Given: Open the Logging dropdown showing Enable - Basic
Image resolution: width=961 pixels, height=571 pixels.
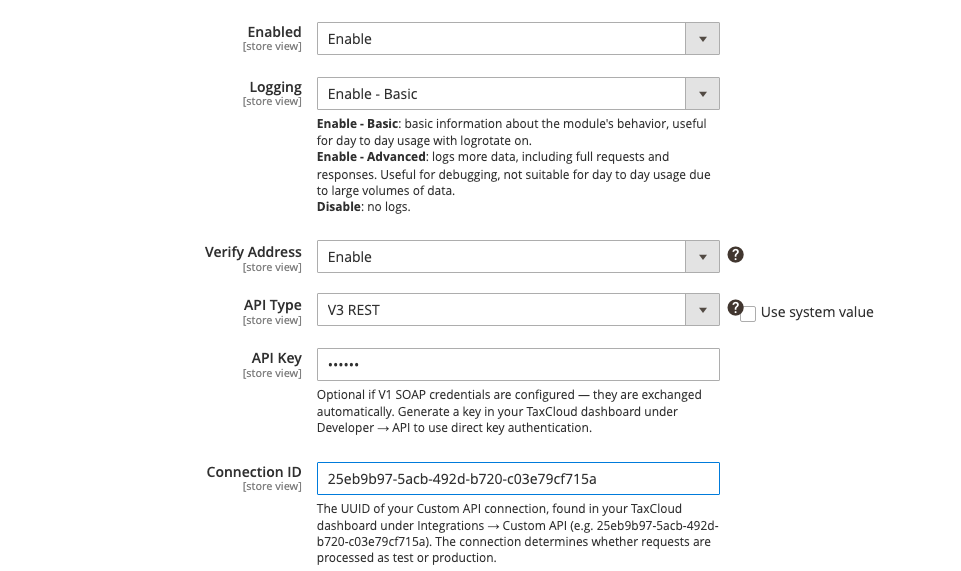Looking at the screenshot, I should click(x=518, y=94).
